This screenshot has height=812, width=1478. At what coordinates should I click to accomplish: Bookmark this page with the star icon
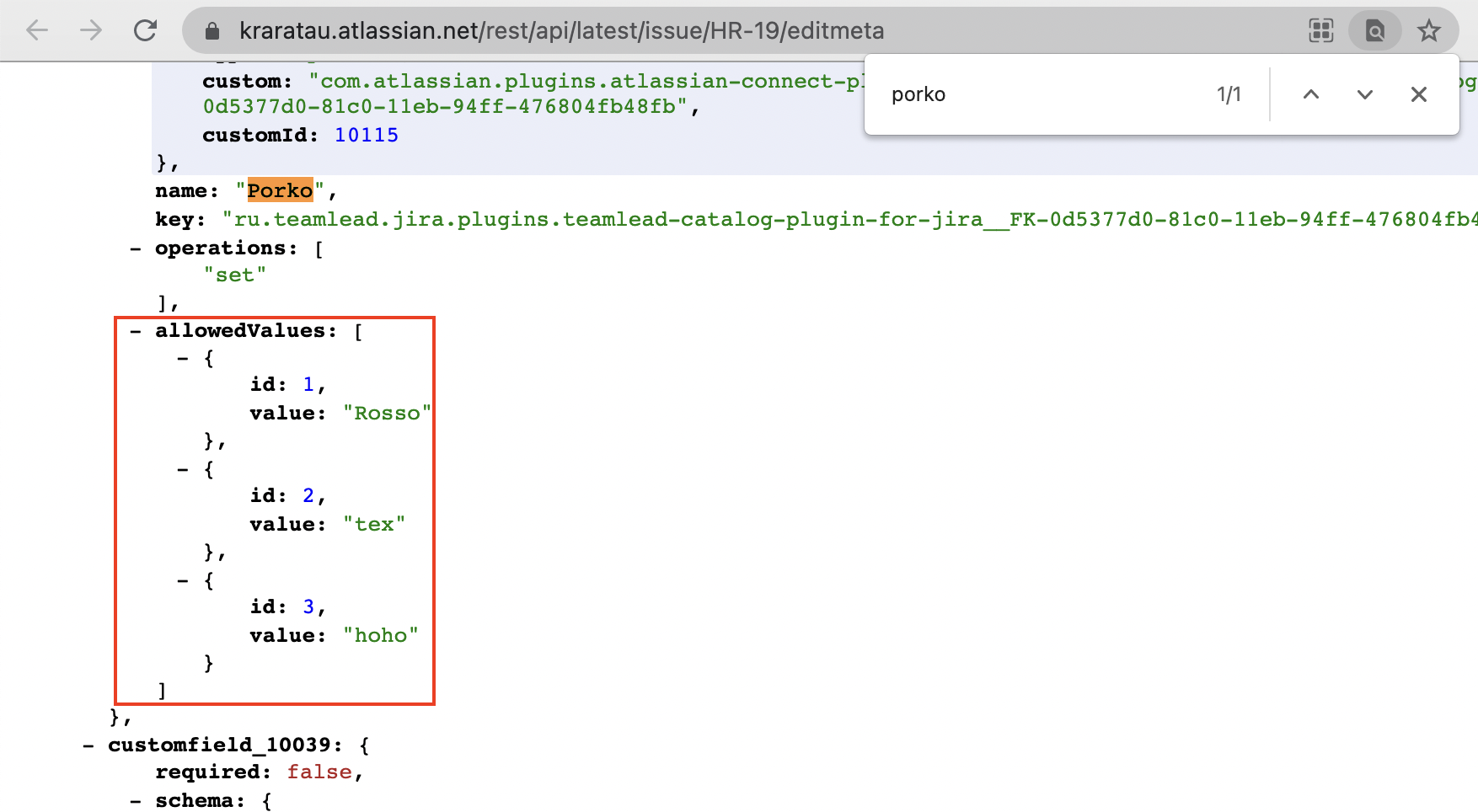pyautogui.click(x=1428, y=31)
